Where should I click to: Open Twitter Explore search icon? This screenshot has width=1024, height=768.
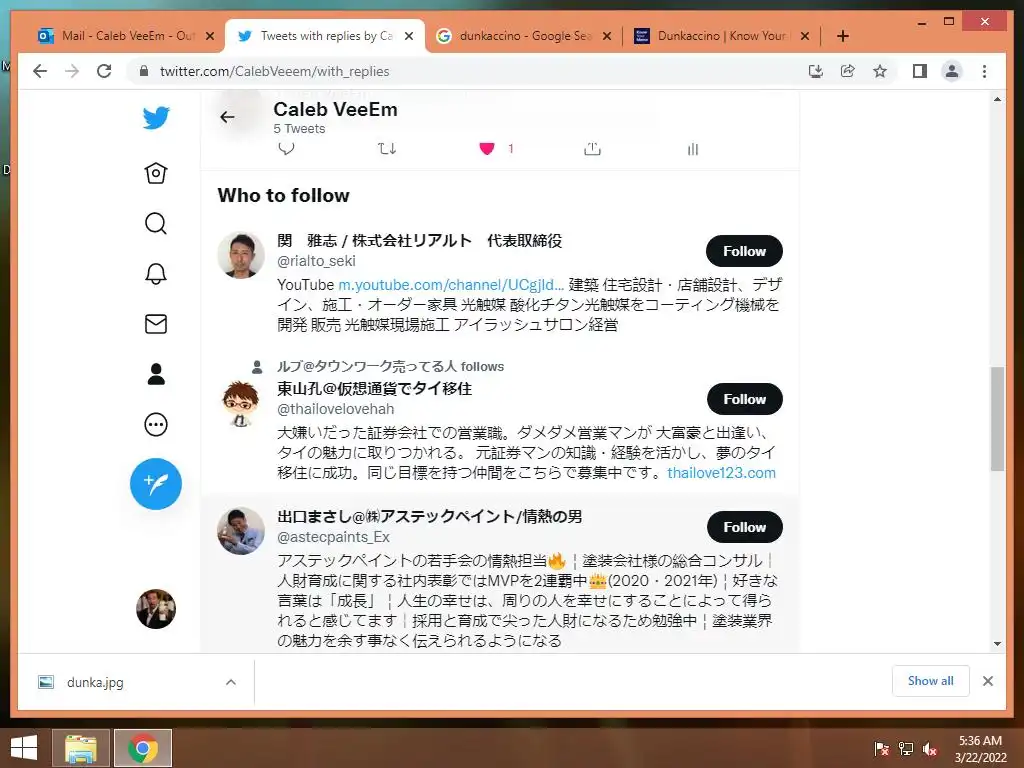(x=155, y=223)
